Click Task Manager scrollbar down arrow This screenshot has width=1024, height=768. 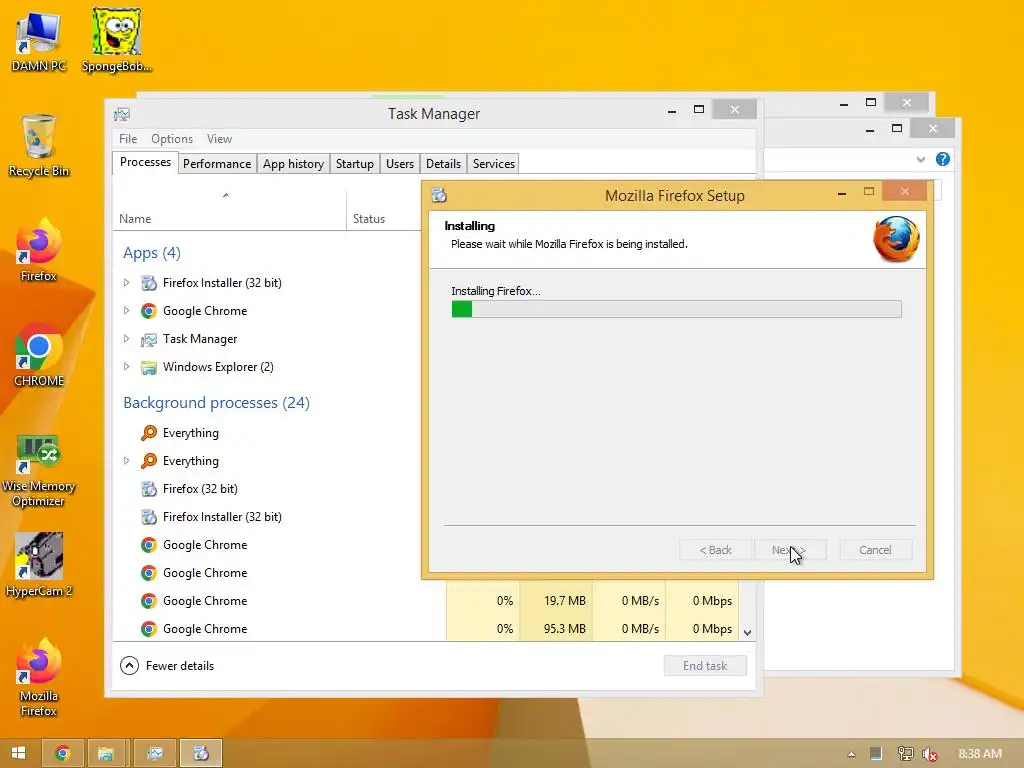tap(748, 632)
